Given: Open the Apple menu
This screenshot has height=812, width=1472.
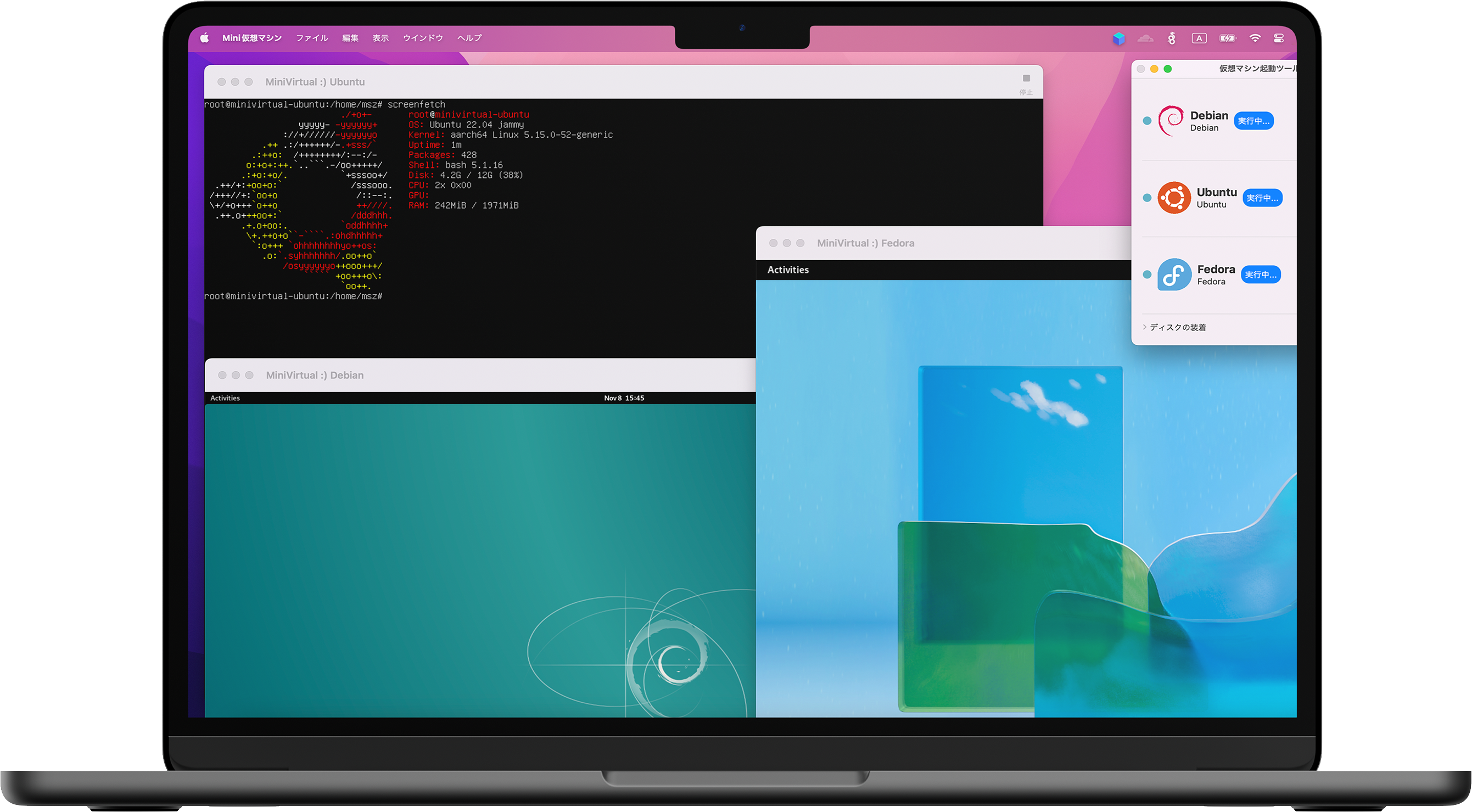Looking at the screenshot, I should pos(204,38).
